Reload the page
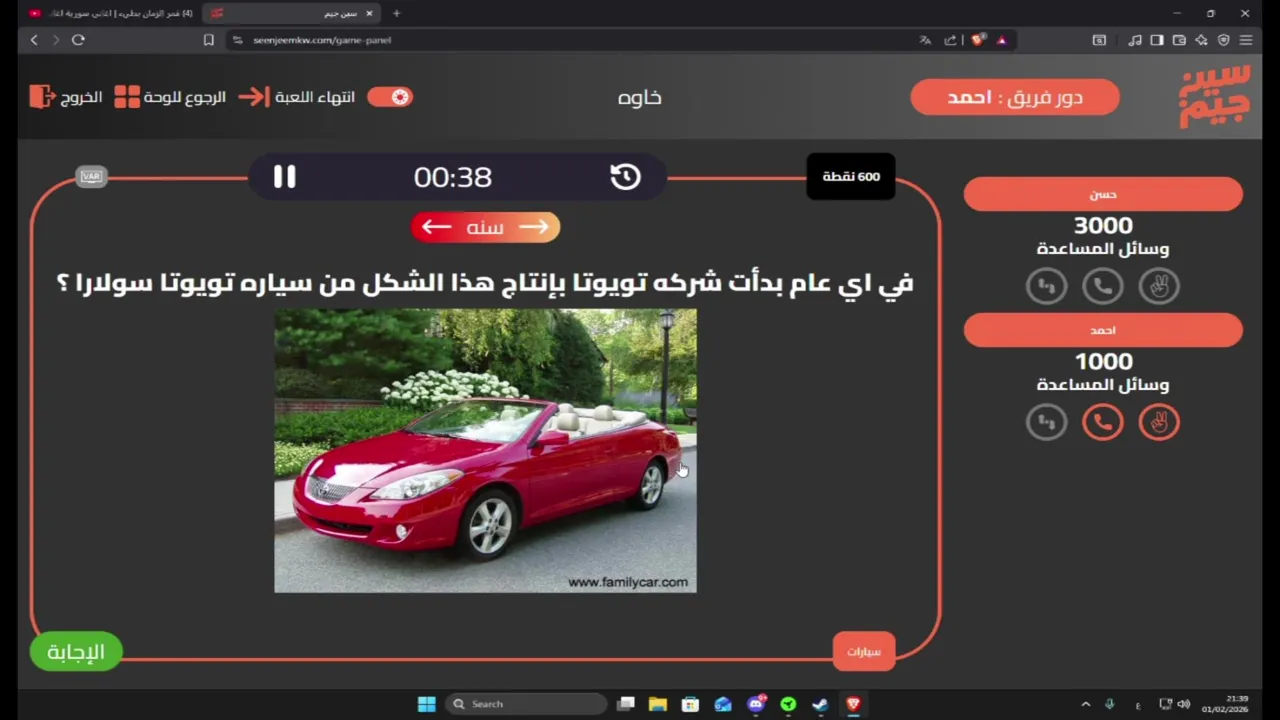 click(78, 40)
